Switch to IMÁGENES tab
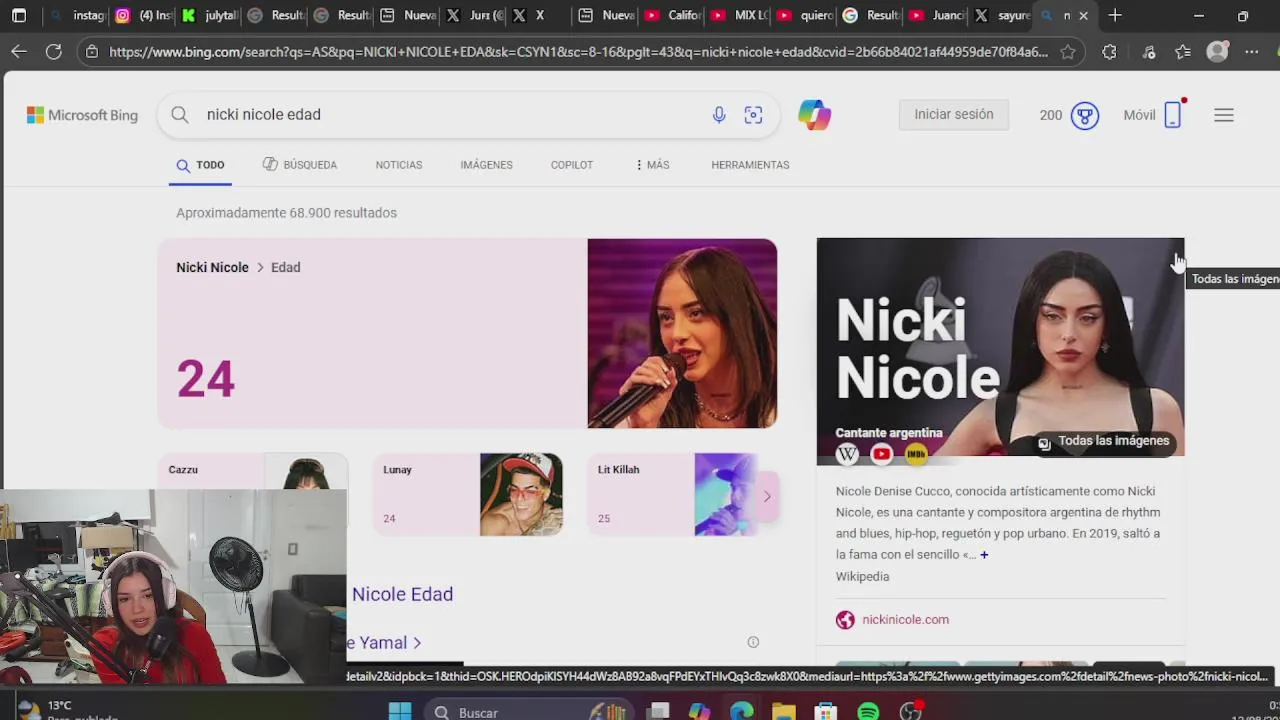This screenshot has width=1280, height=720. (486, 165)
